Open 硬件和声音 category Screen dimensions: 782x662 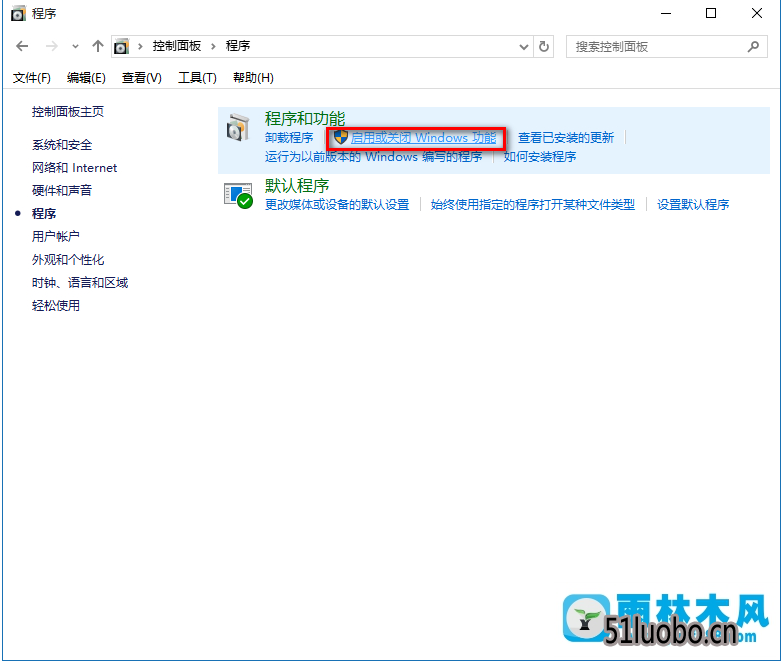62,190
